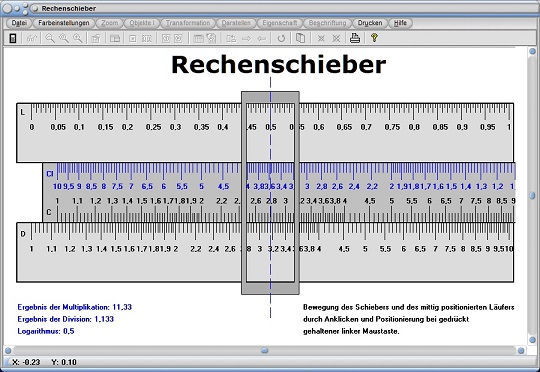
Task: Click the sliding CI scale label
Action: pyautogui.click(x=50, y=174)
